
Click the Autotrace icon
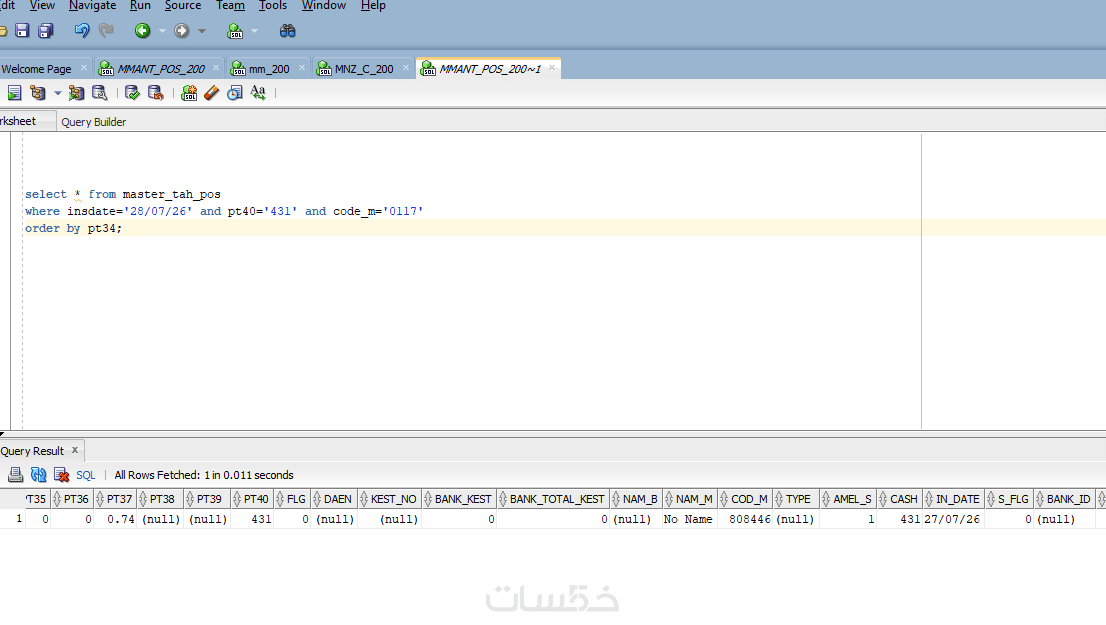(x=76, y=92)
